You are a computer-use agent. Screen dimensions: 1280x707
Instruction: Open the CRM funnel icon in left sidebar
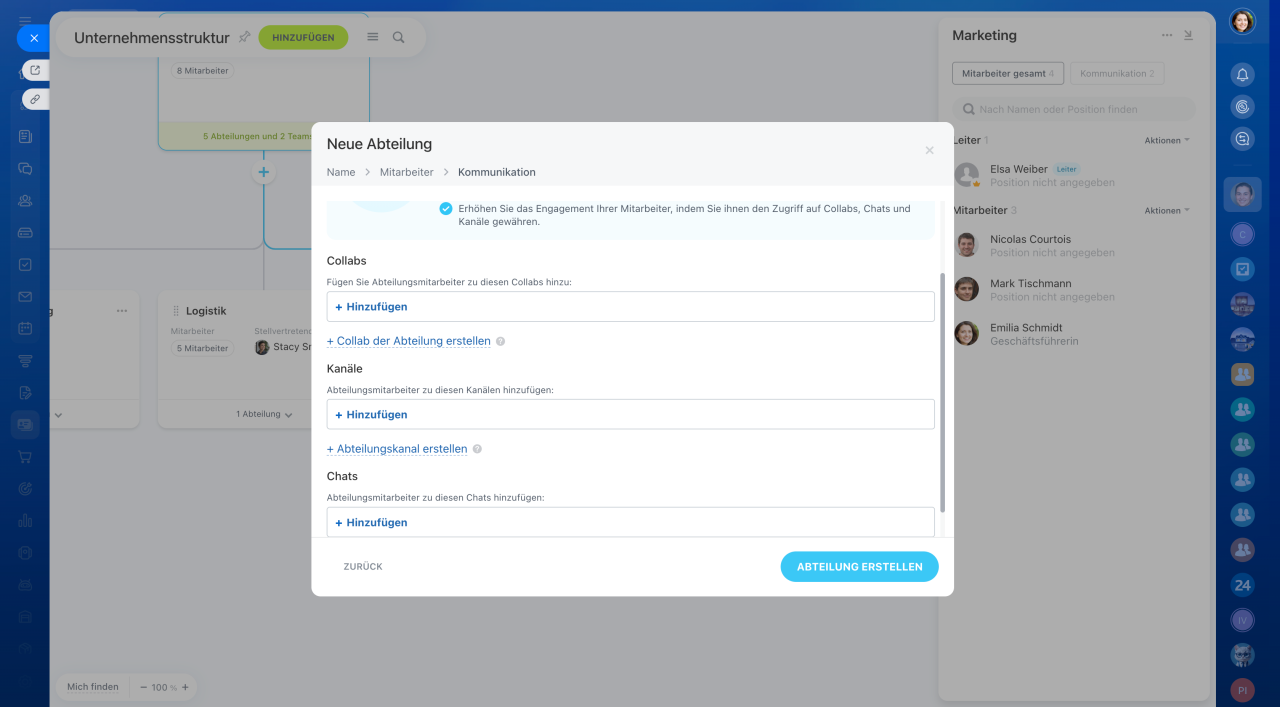tap(25, 360)
